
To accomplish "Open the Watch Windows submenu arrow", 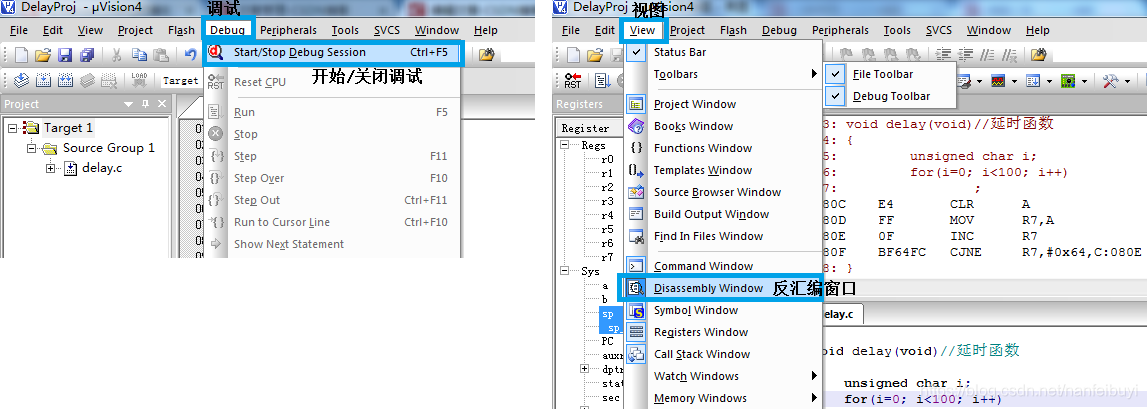I will point(814,376).
